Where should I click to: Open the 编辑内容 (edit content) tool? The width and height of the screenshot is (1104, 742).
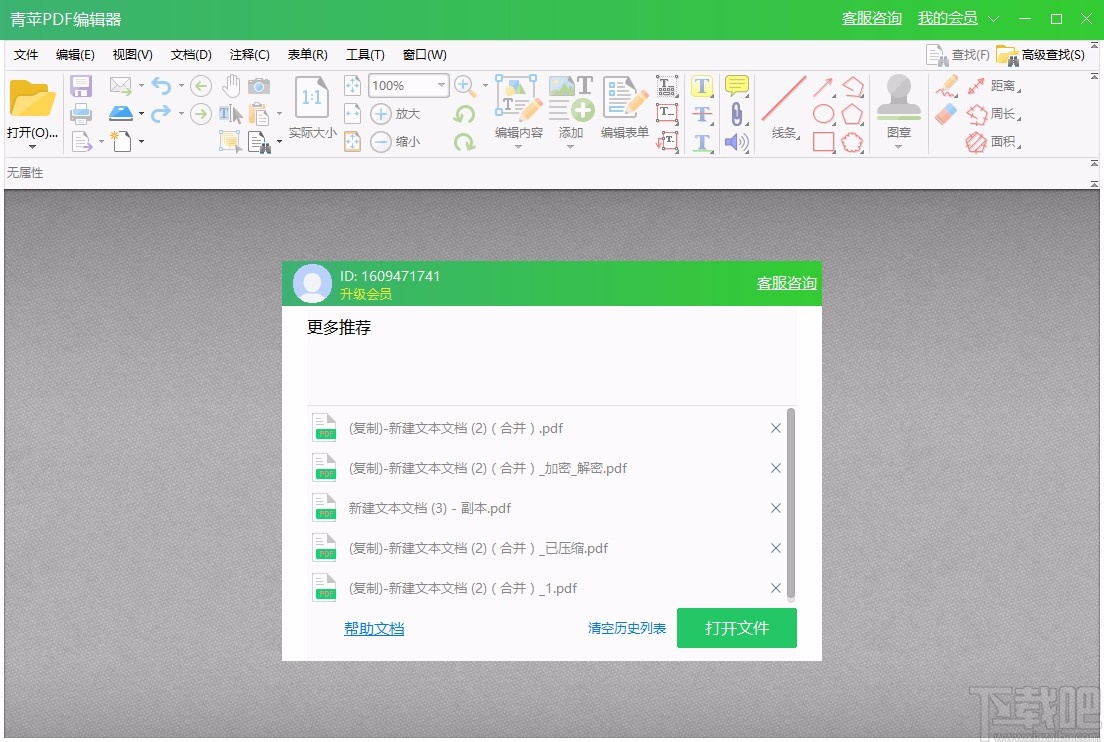point(517,110)
